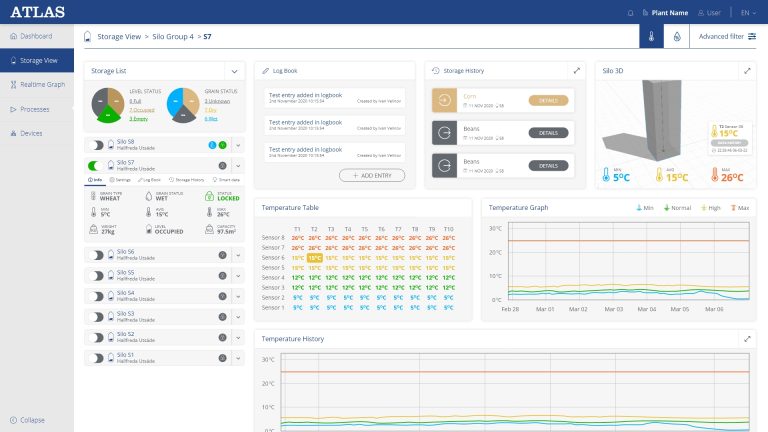Click the notification bell icon
The height and width of the screenshot is (432, 768).
(630, 13)
